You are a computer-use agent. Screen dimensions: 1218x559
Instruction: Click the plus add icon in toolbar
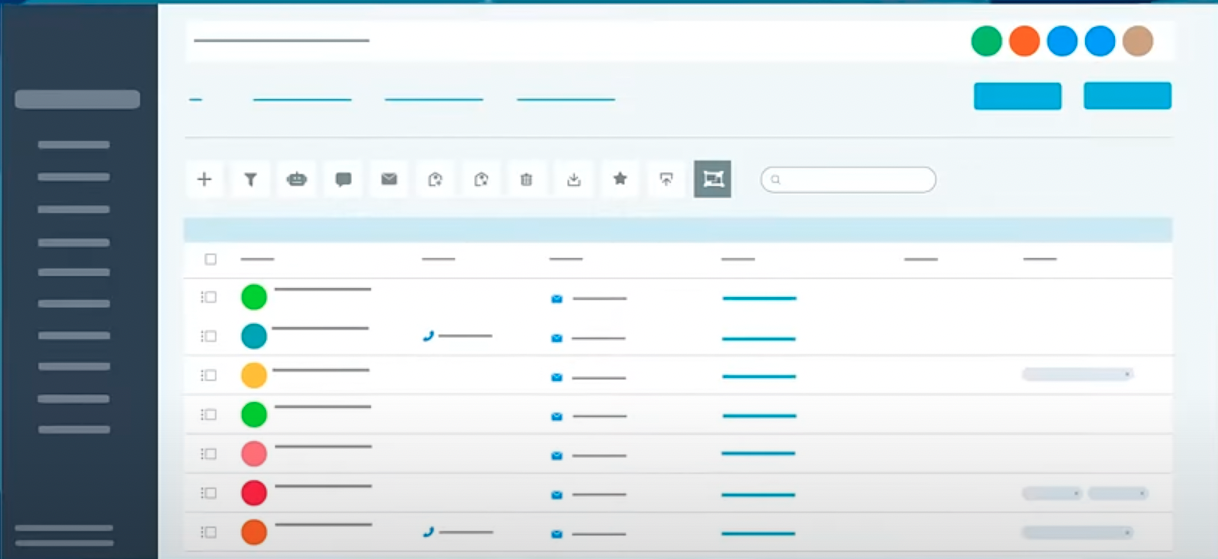pos(204,180)
